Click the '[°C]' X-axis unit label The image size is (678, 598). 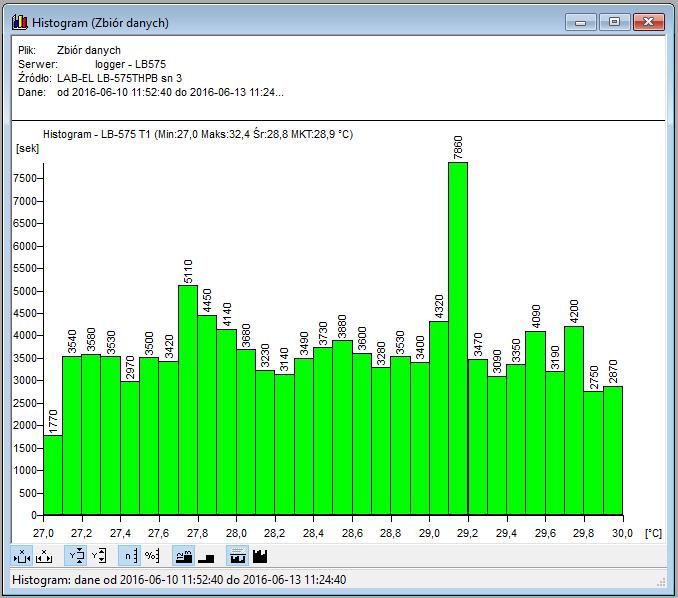click(x=653, y=533)
